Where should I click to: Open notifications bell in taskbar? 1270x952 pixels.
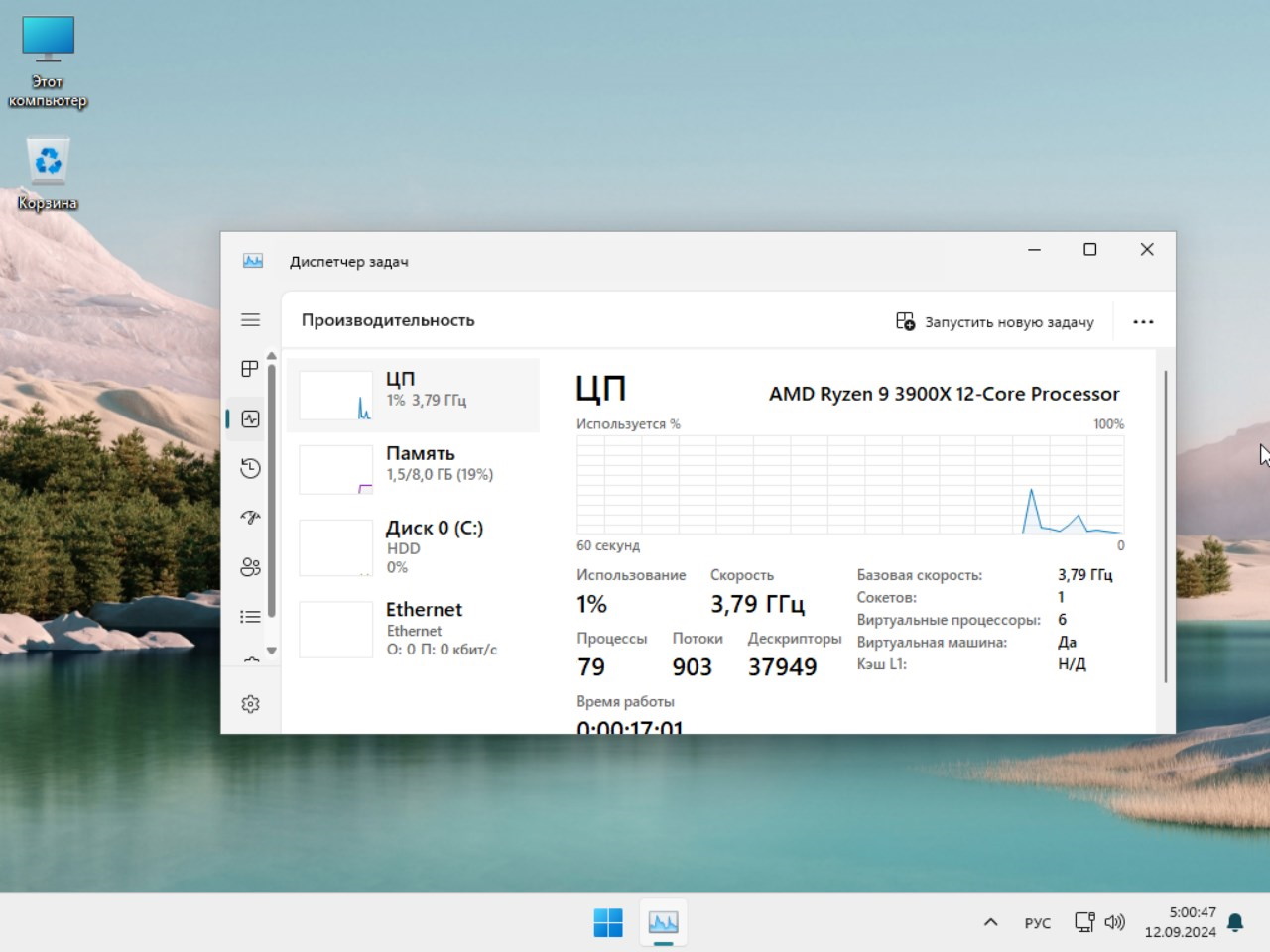(1235, 922)
